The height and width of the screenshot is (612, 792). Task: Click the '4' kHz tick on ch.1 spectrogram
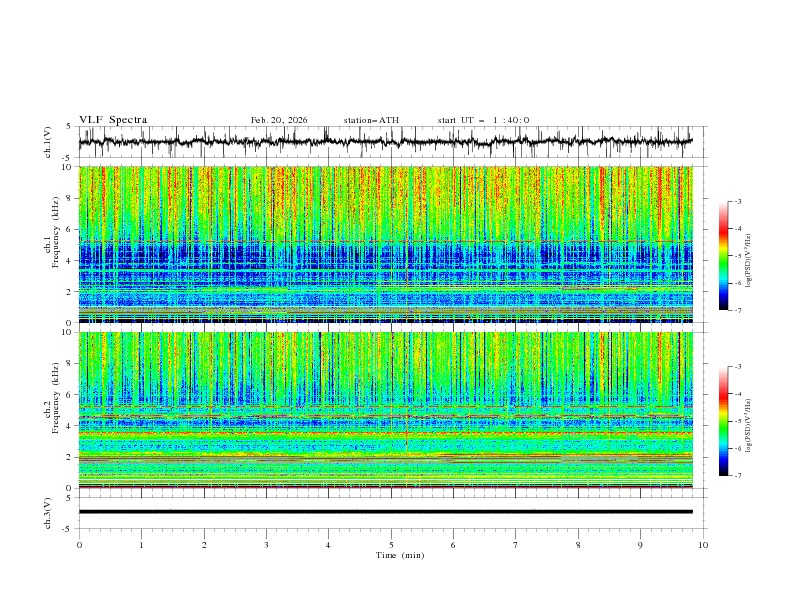coord(70,261)
